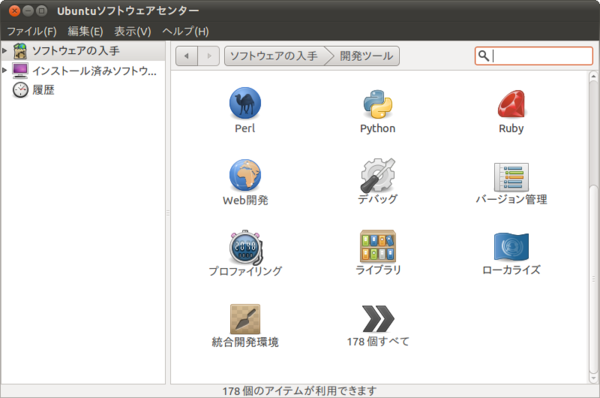Maximize the Ubuntuソフトウェアセンター window

point(41,11)
